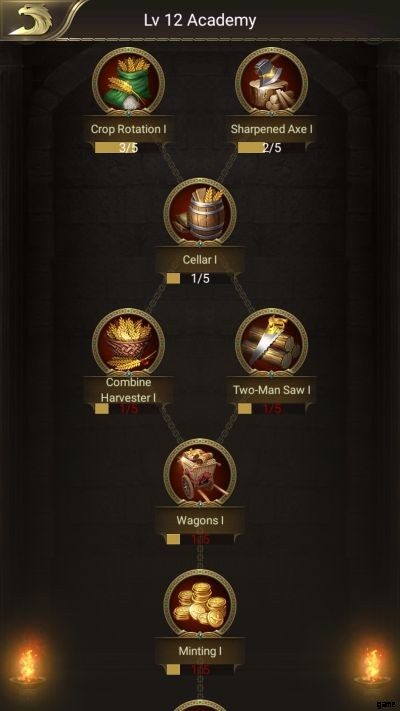Select the Sharpened Axe I icon
This screenshot has width=400, height=711.
click(x=271, y=83)
